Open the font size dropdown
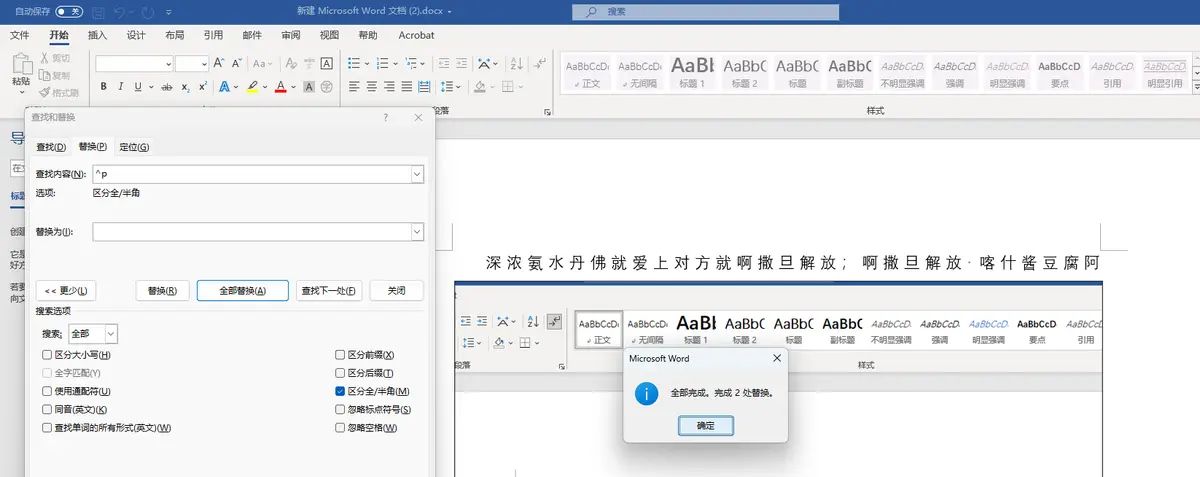The width and height of the screenshot is (1200, 477). [203, 63]
